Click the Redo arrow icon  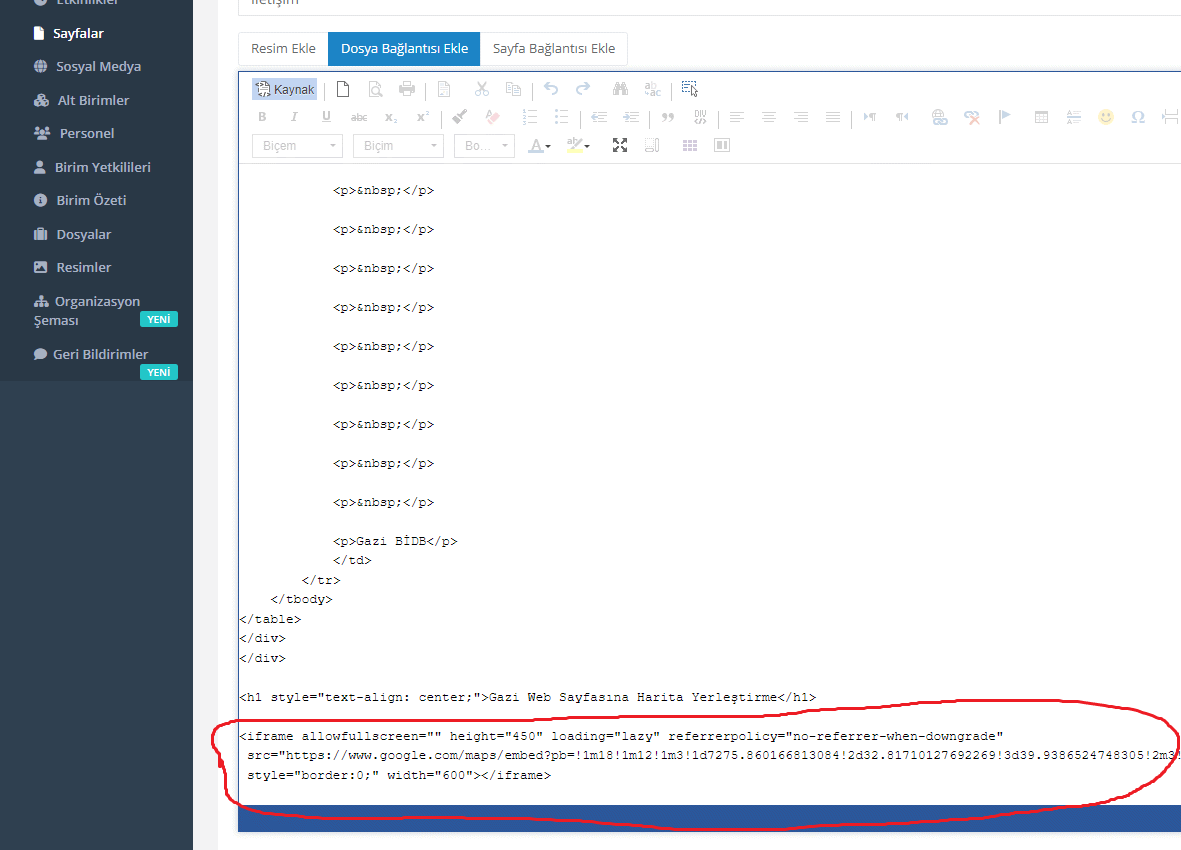click(x=583, y=90)
